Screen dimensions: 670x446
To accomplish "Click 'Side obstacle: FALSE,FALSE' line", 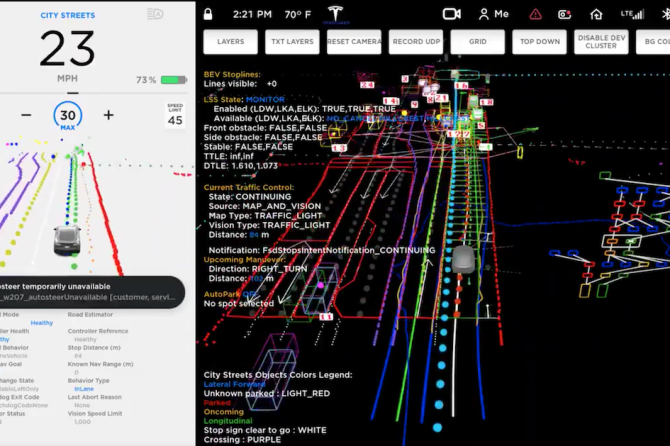I will coord(263,137).
